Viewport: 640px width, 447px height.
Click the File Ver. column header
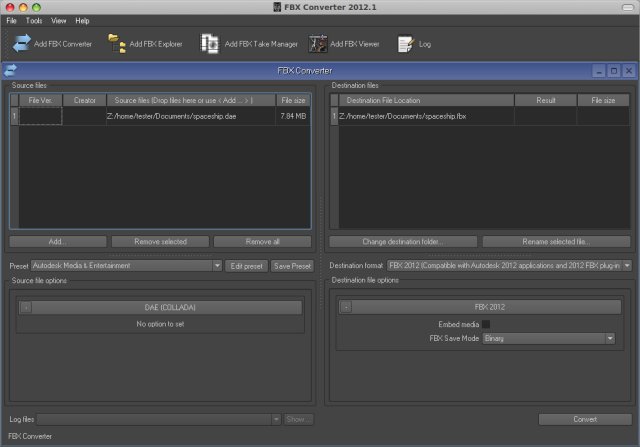[x=40, y=100]
